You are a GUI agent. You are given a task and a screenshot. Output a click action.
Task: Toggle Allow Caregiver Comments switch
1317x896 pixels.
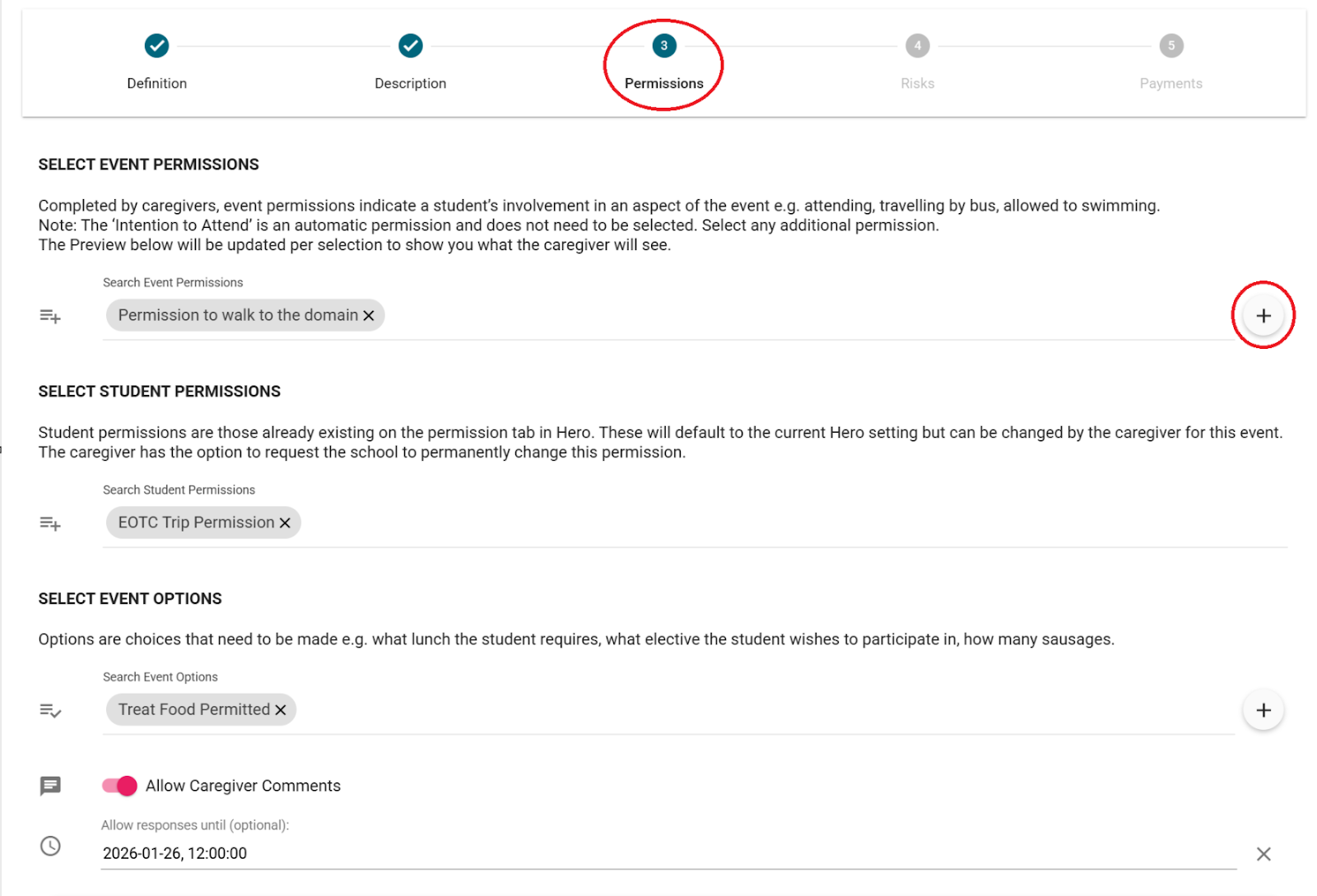pyautogui.click(x=120, y=786)
